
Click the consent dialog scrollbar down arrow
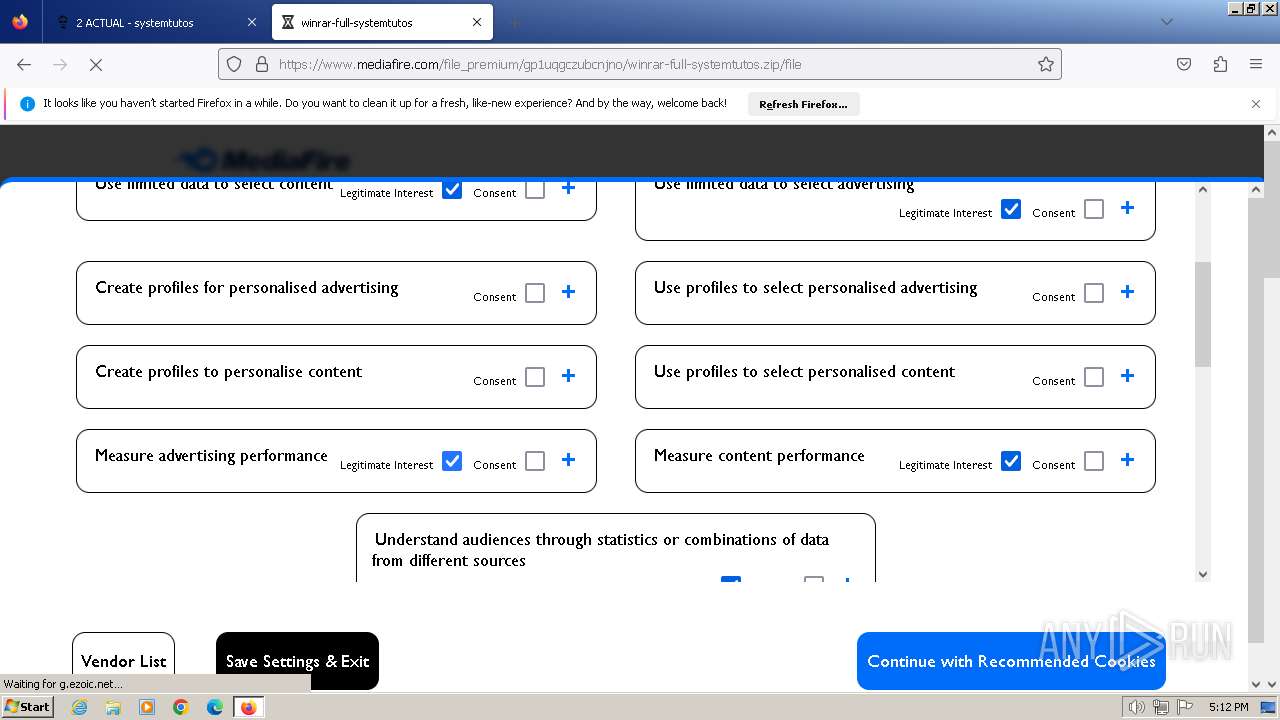[x=1202, y=574]
